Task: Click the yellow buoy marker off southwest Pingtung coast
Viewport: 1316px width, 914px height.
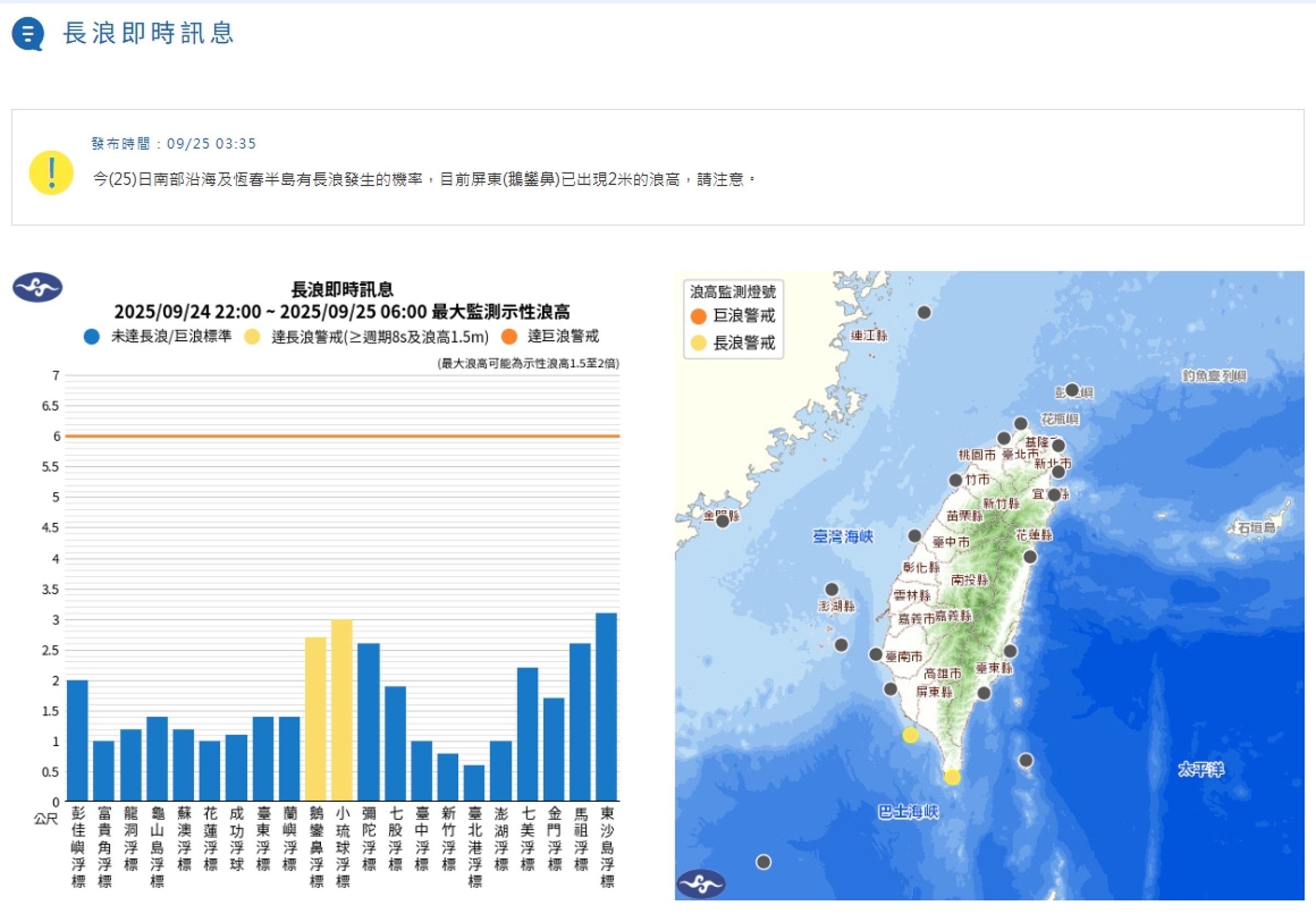Action: pyautogui.click(x=911, y=735)
